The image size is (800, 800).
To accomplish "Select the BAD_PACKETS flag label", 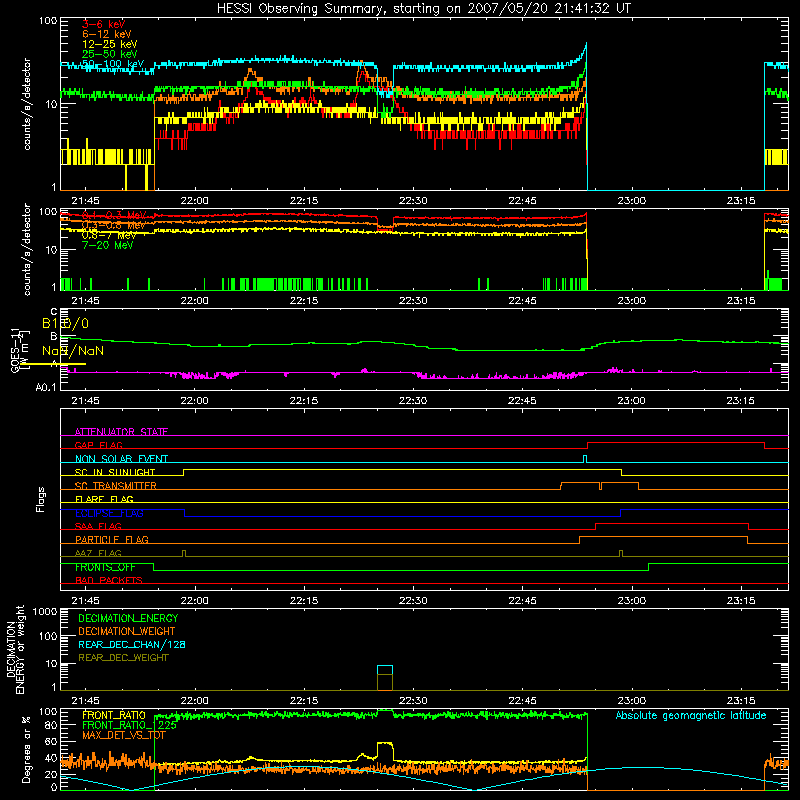I will pyautogui.click(x=109, y=580).
